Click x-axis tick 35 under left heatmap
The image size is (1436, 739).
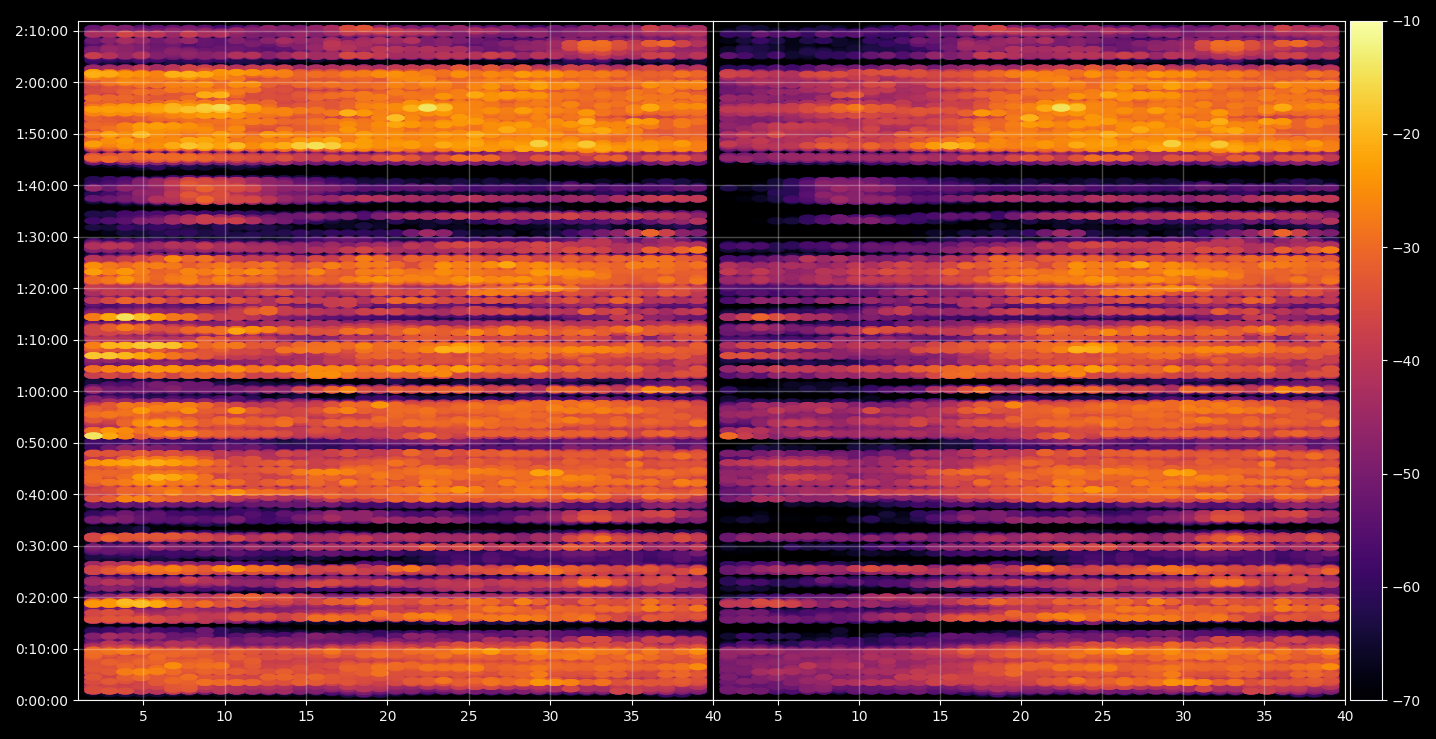pyautogui.click(x=631, y=716)
